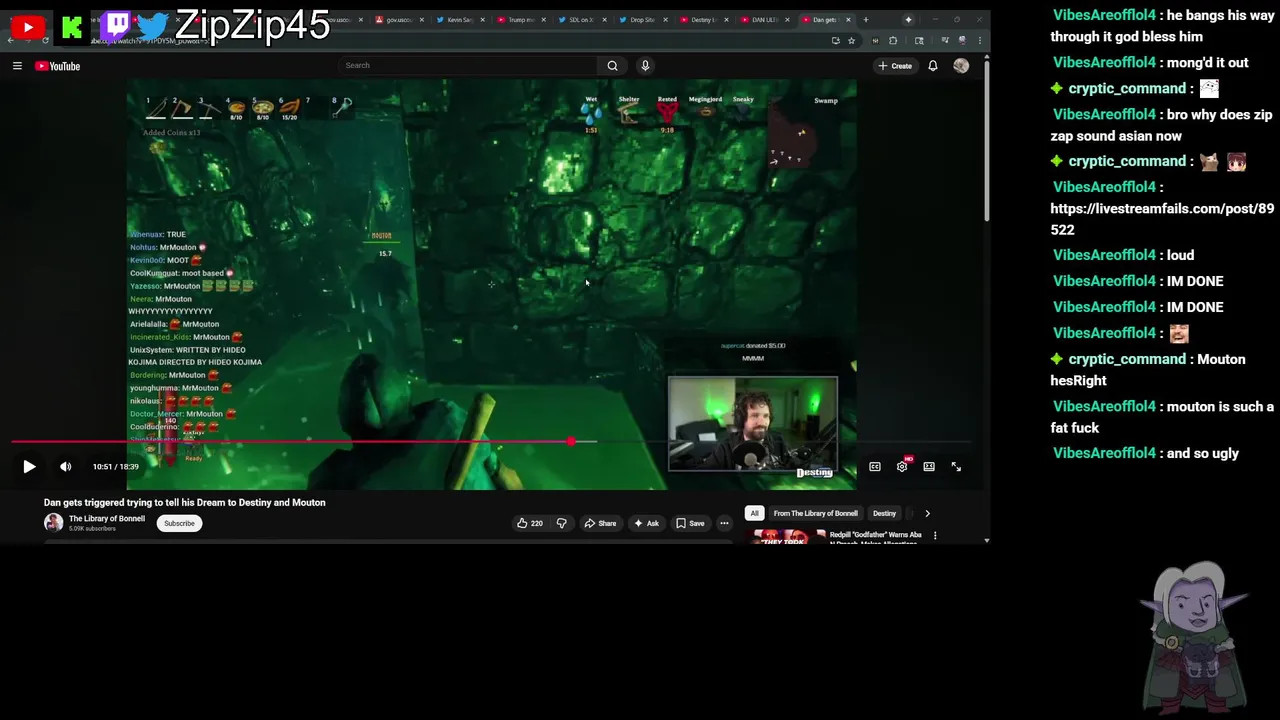Select From The Library of Bonnell chip
The width and height of the screenshot is (1280, 720).
click(815, 513)
